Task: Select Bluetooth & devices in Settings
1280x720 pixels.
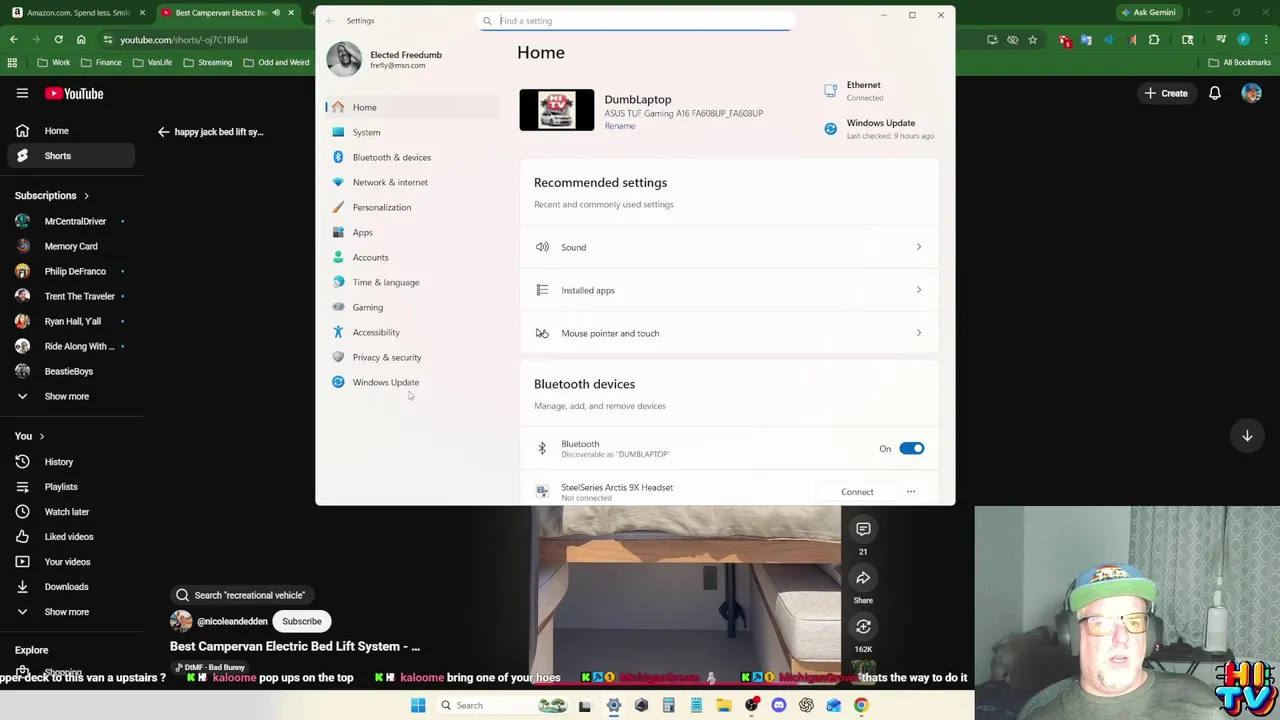Action: pyautogui.click(x=412, y=157)
